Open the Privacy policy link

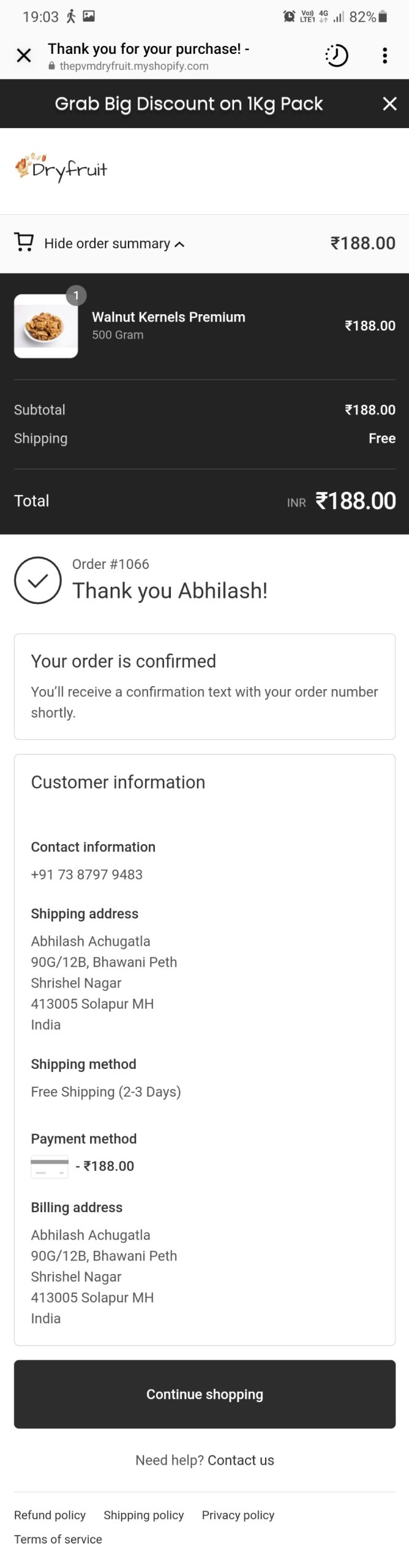pyautogui.click(x=238, y=1515)
